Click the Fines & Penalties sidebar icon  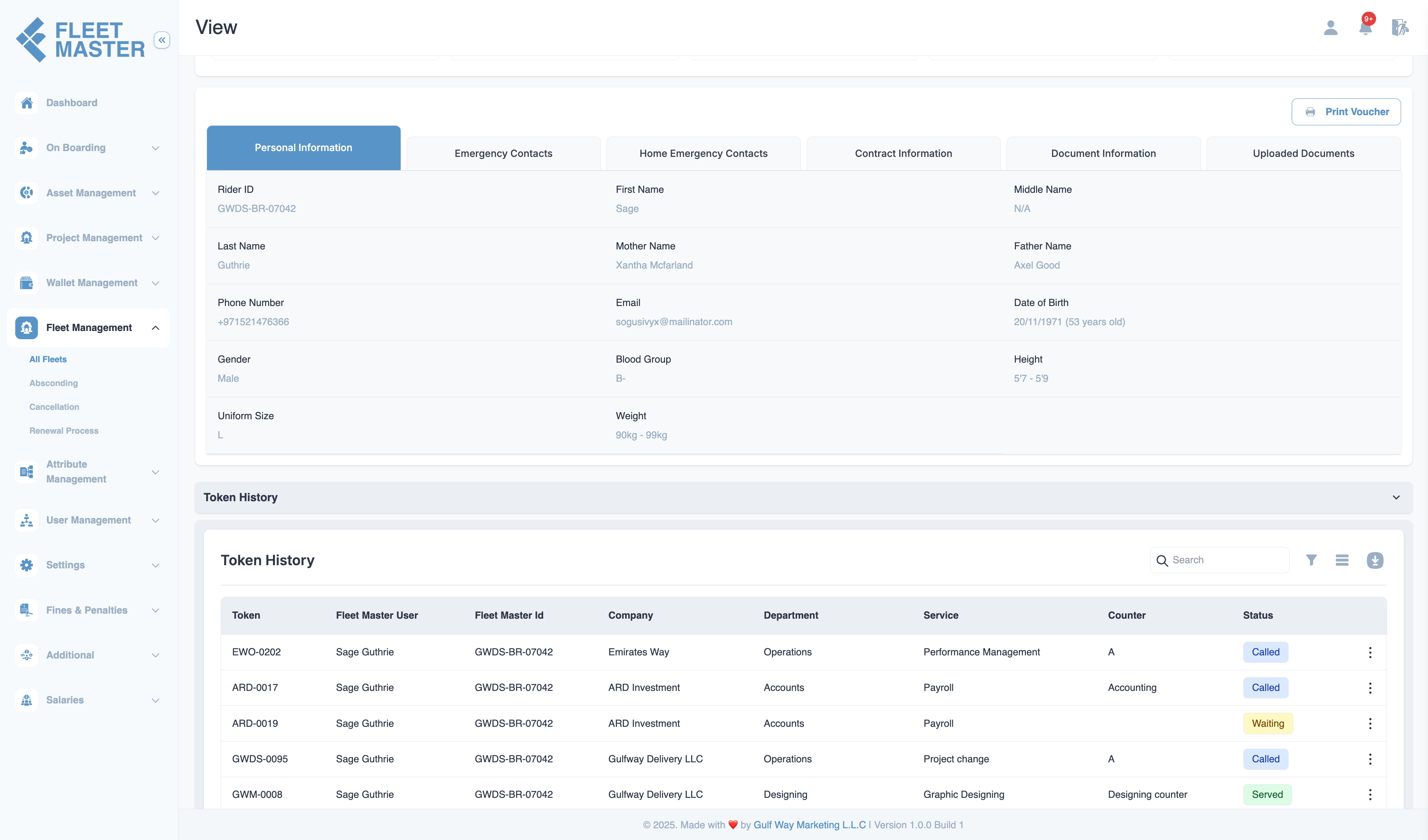[27, 610]
